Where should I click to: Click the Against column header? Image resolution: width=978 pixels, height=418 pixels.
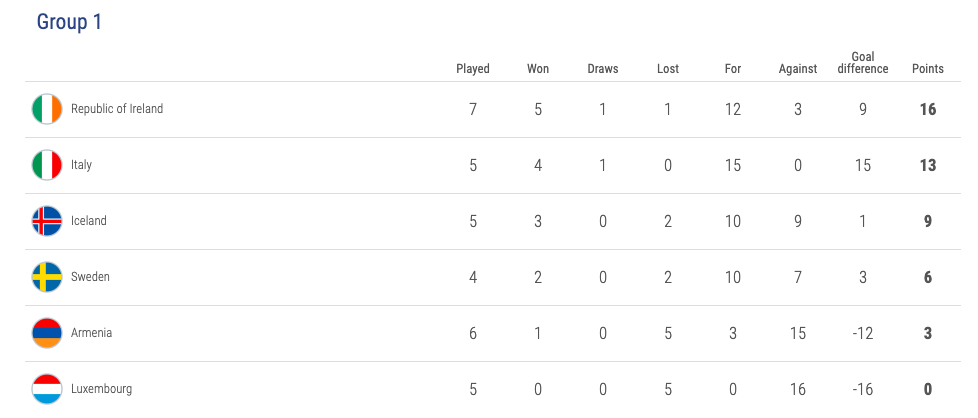coord(798,69)
